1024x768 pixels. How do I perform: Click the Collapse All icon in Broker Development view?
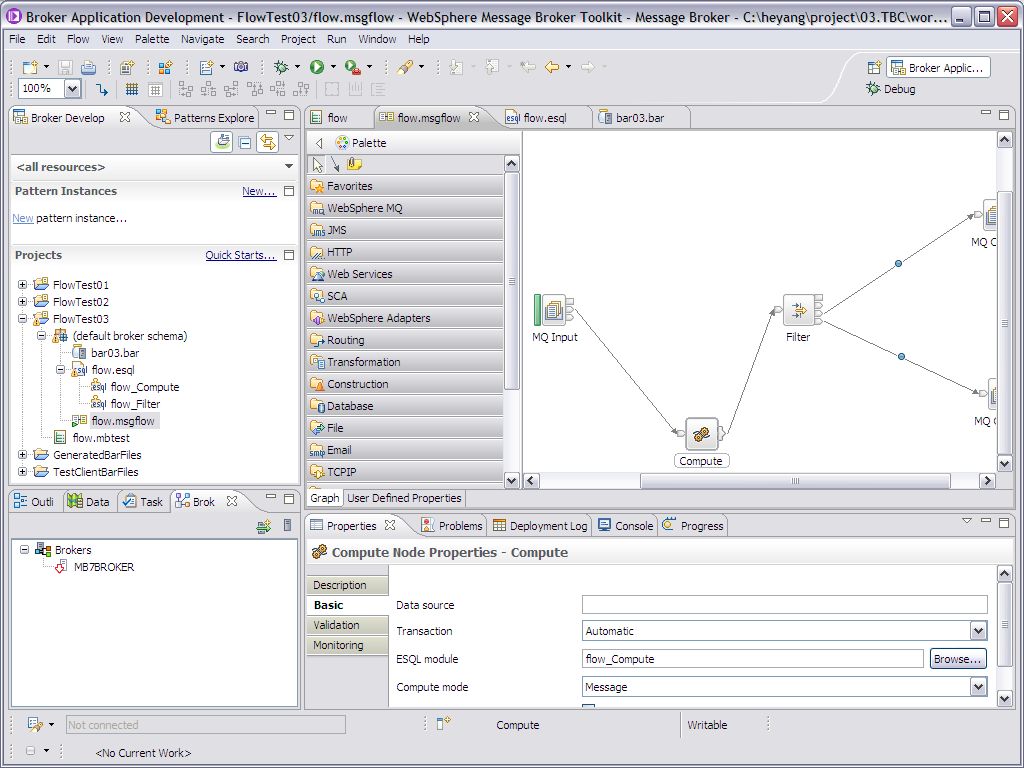pos(245,142)
